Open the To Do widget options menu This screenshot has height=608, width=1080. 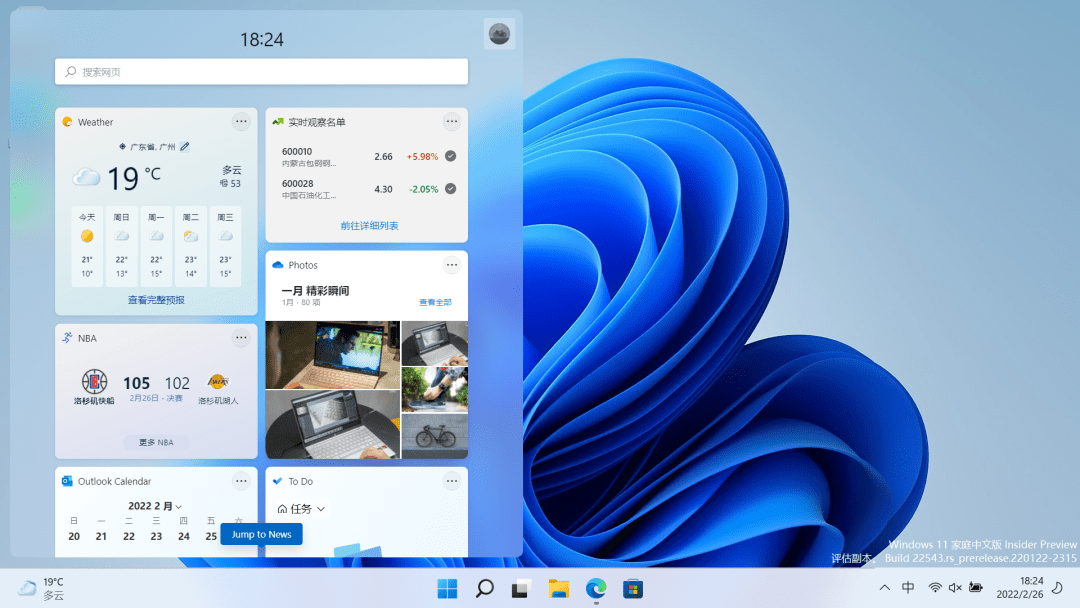coord(452,481)
